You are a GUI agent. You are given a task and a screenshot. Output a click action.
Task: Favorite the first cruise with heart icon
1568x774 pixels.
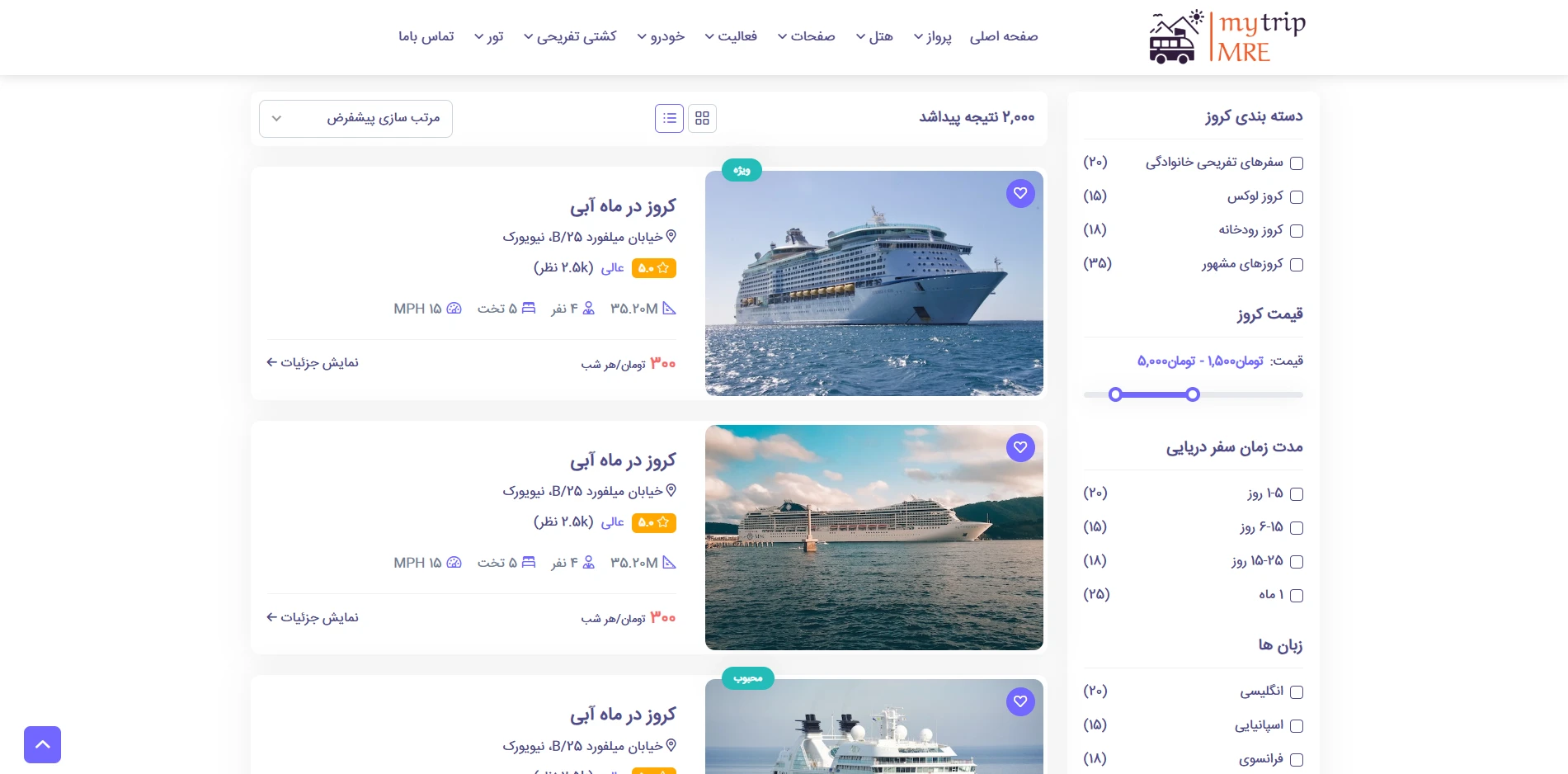(x=1020, y=193)
